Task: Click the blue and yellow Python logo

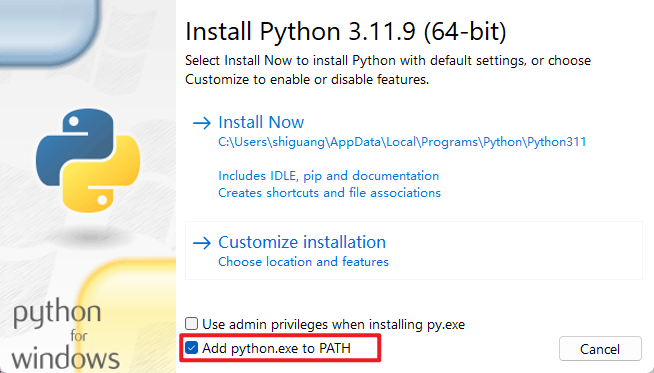Action: point(88,160)
